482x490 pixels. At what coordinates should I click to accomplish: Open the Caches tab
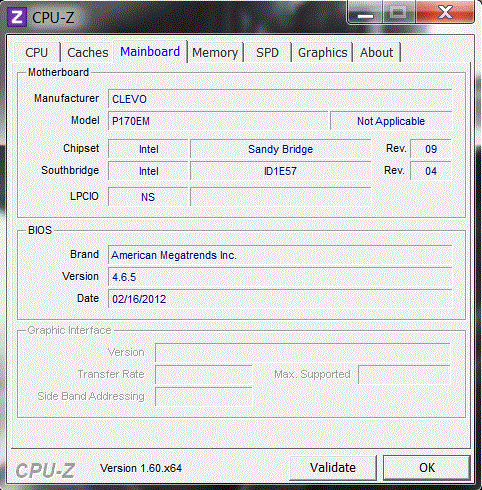coord(88,52)
